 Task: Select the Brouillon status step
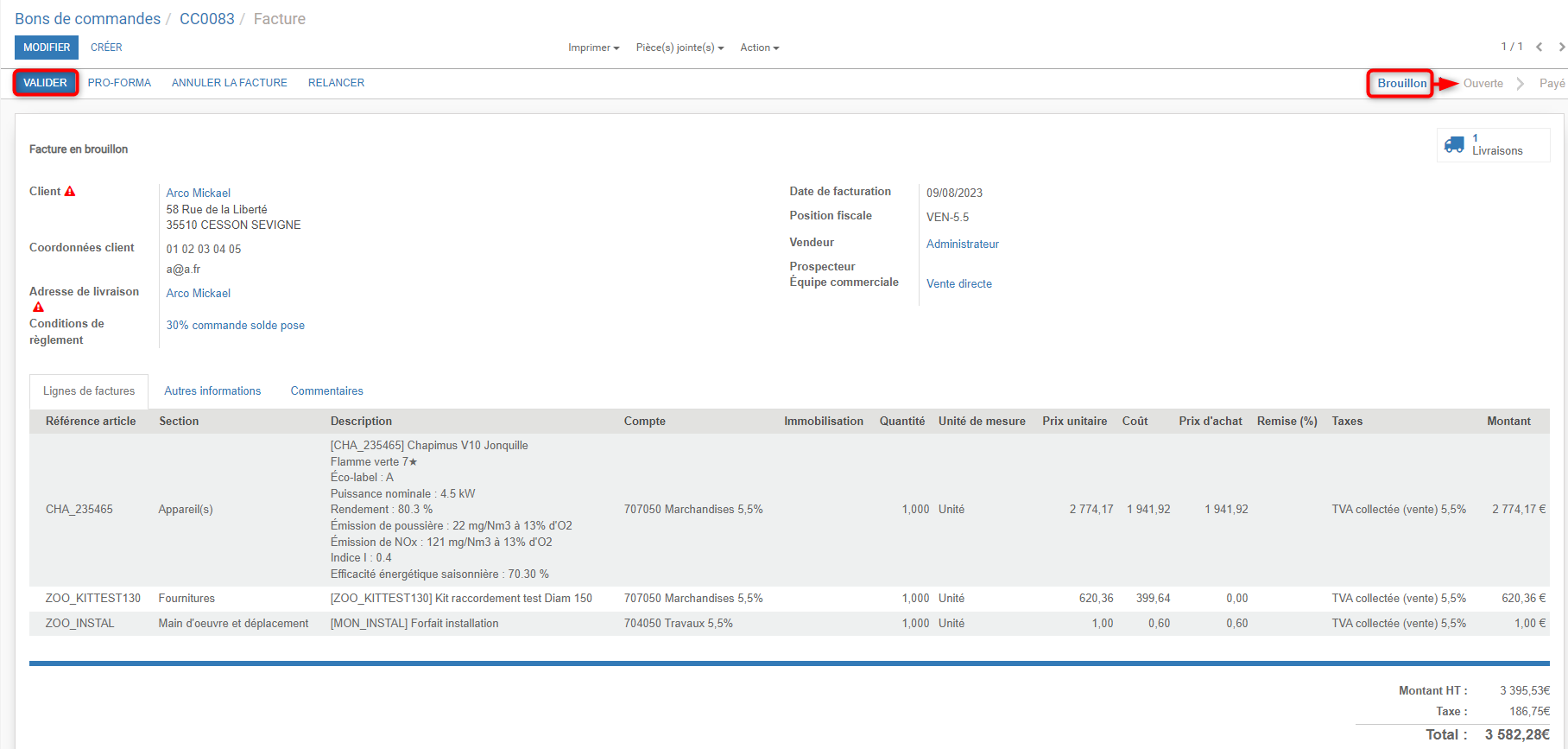click(x=1401, y=84)
